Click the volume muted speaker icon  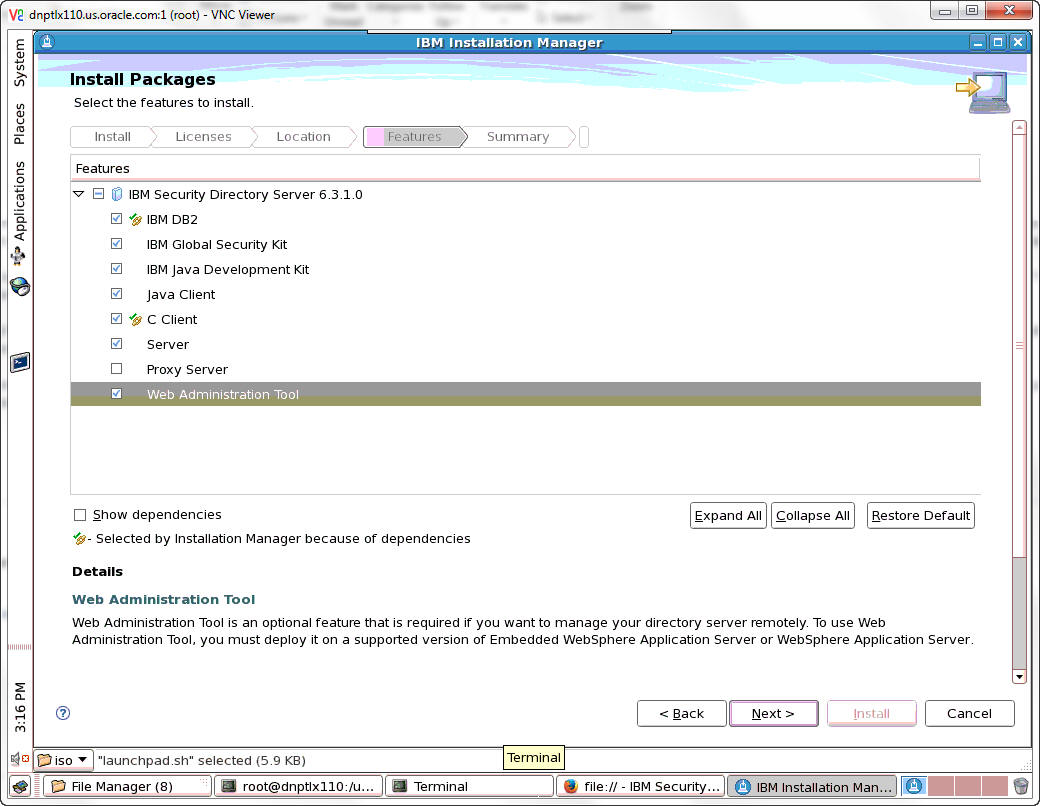[20, 758]
